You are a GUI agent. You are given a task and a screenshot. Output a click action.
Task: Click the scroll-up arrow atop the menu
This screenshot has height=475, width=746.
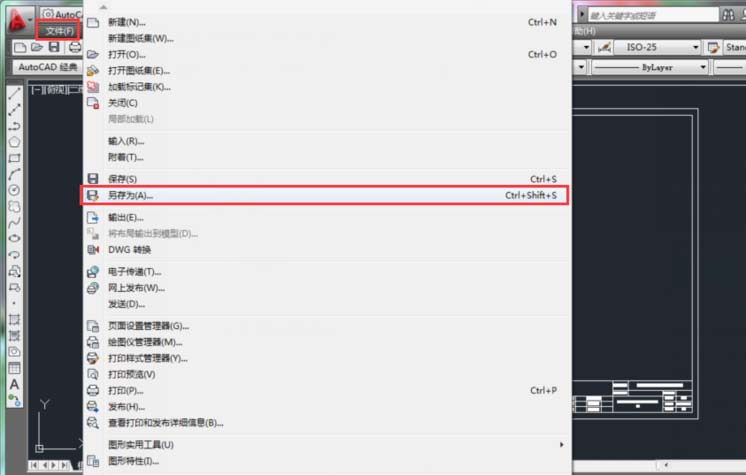pyautogui.click(x=103, y=7)
